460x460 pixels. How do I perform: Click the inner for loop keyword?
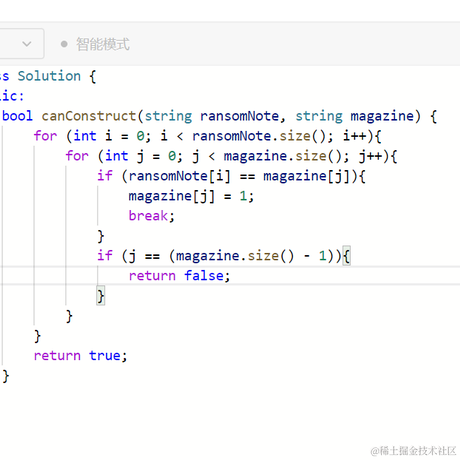click(x=77, y=156)
